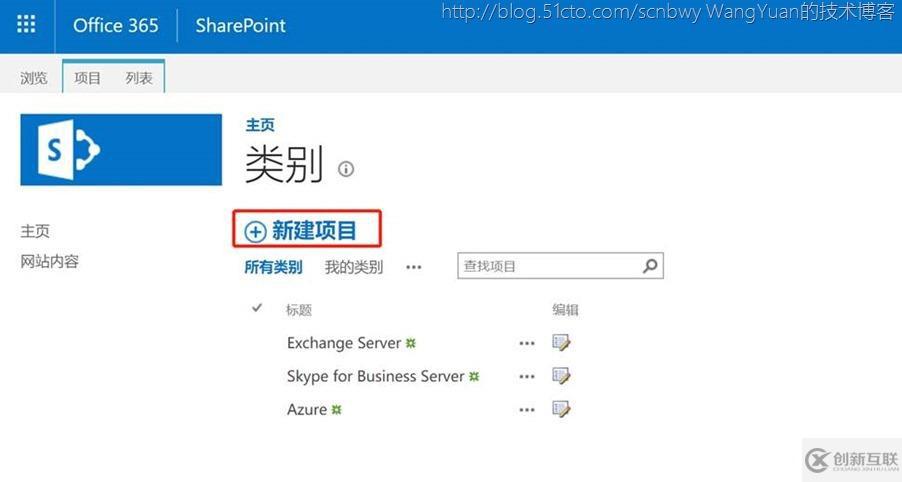Go to 主页 in the left navigation
Viewport: 902px width, 482px height.
click(x=35, y=231)
